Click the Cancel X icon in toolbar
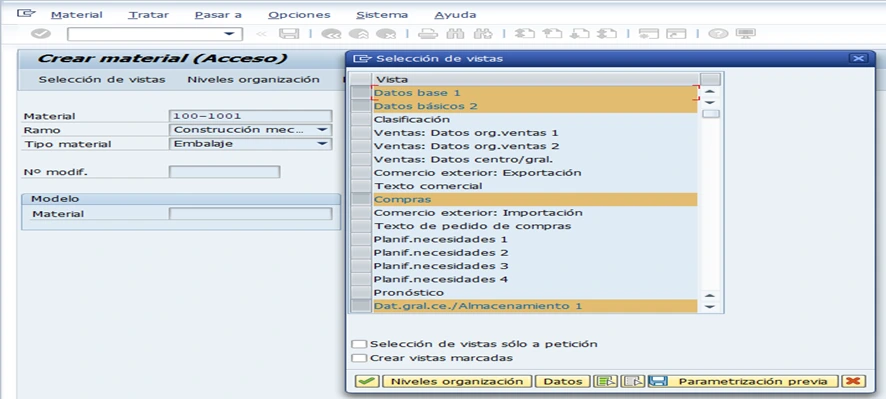The height and width of the screenshot is (399, 886). (x=386, y=34)
